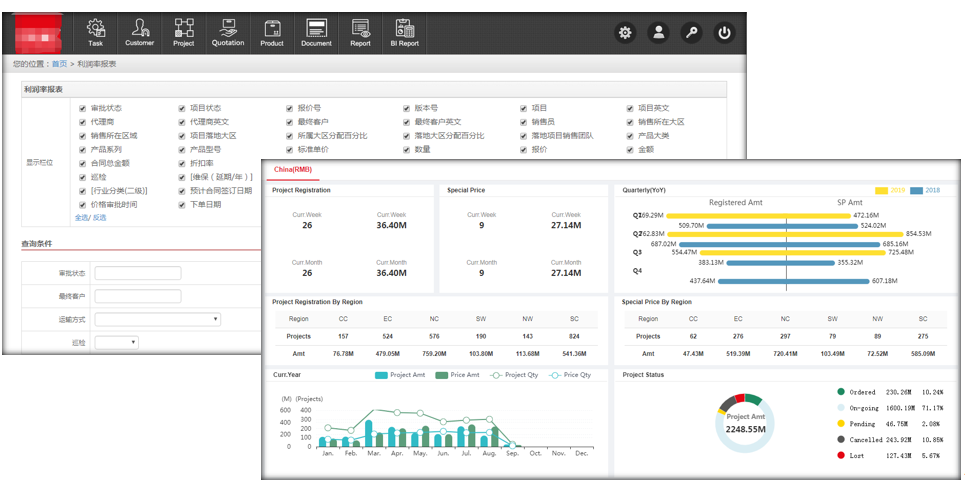Toggle the 报价号 column checkbox

[290, 108]
